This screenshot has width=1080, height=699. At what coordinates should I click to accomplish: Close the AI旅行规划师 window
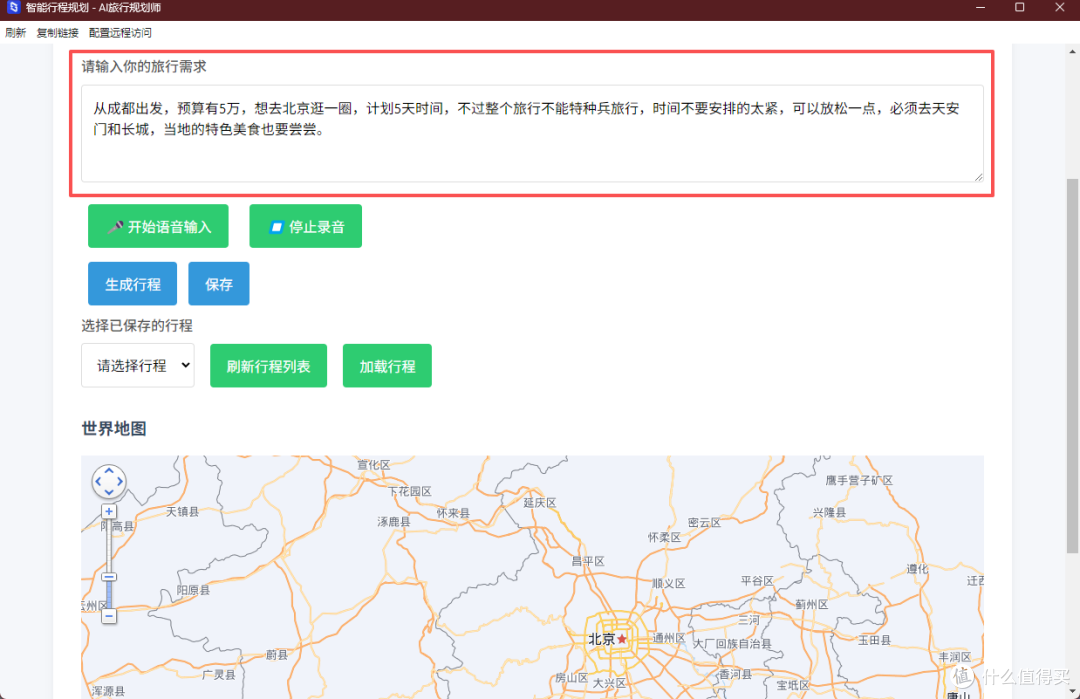(x=1059, y=8)
